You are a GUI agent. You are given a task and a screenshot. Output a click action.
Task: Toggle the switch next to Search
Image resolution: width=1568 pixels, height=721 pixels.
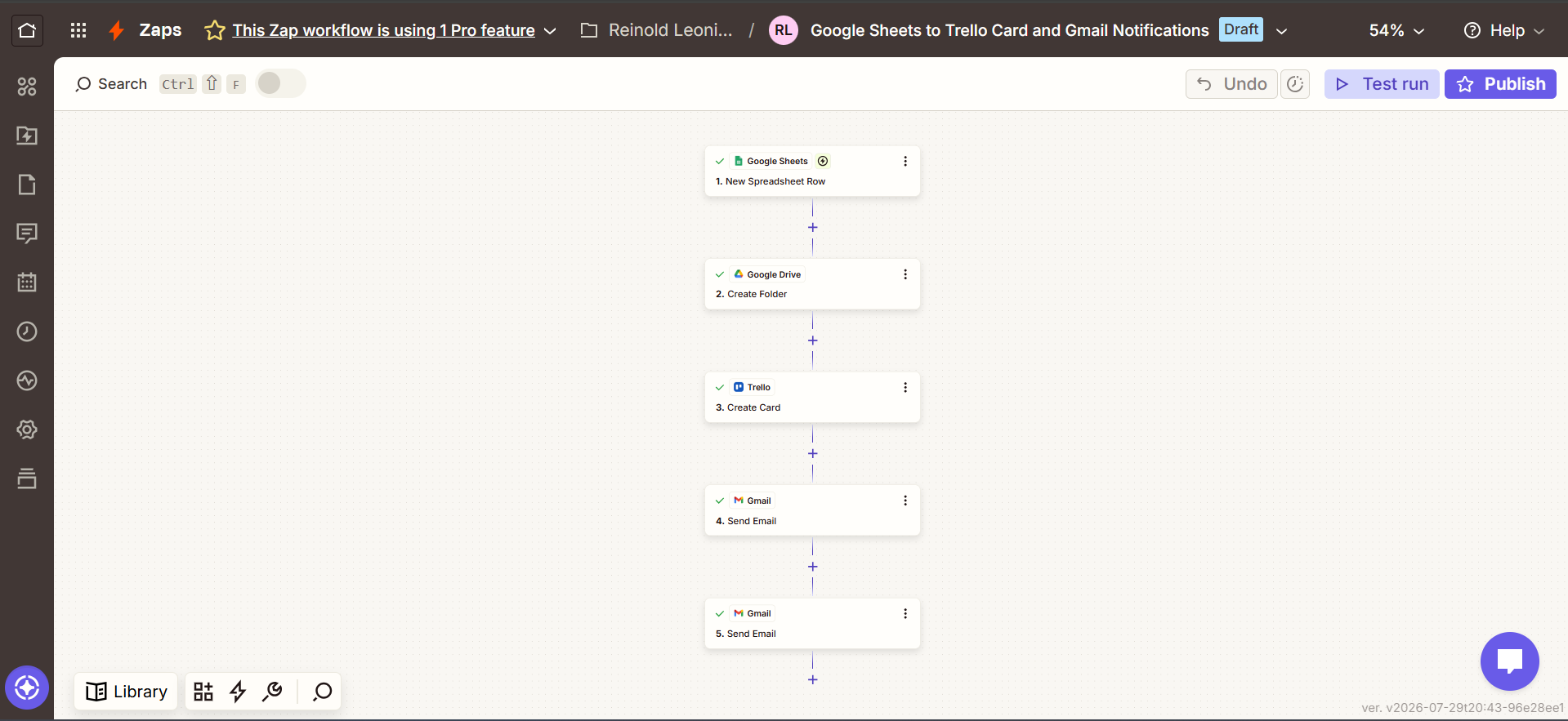coord(280,83)
